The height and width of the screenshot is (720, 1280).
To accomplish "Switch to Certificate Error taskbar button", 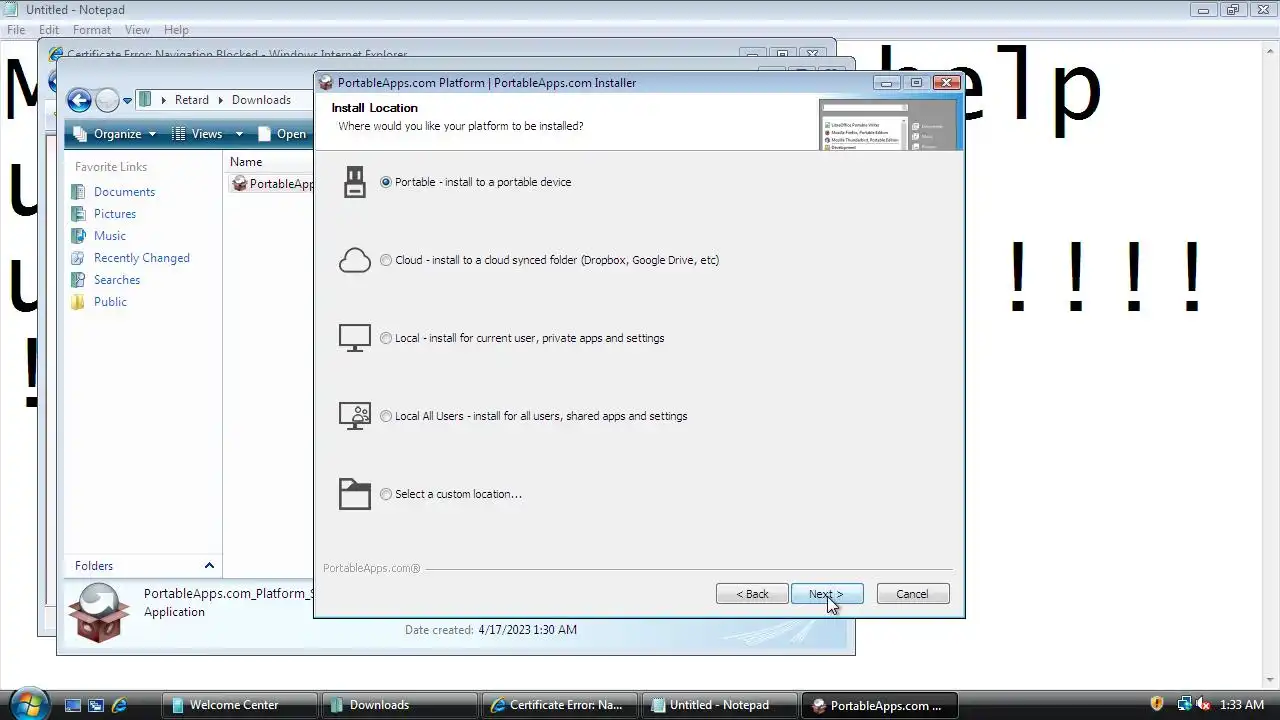I will tap(560, 705).
